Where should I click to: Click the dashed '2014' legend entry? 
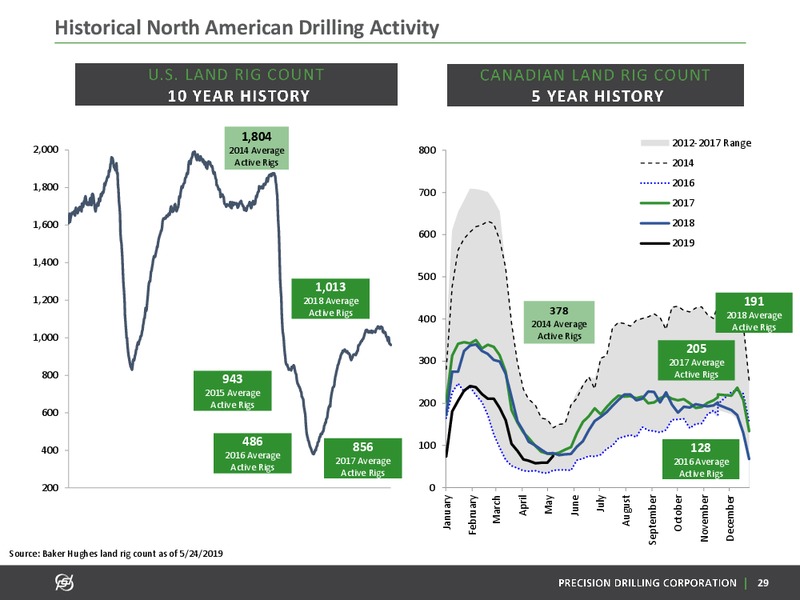pyautogui.click(x=667, y=163)
